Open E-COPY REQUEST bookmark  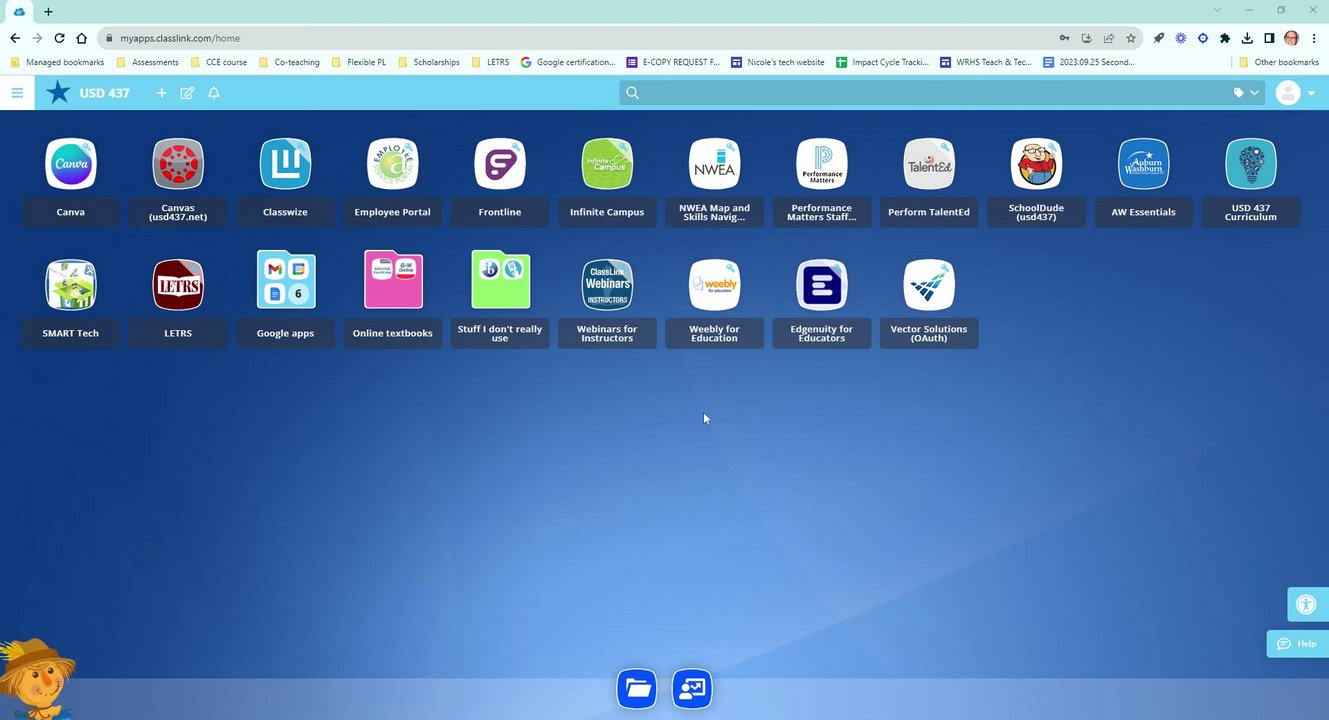point(673,62)
